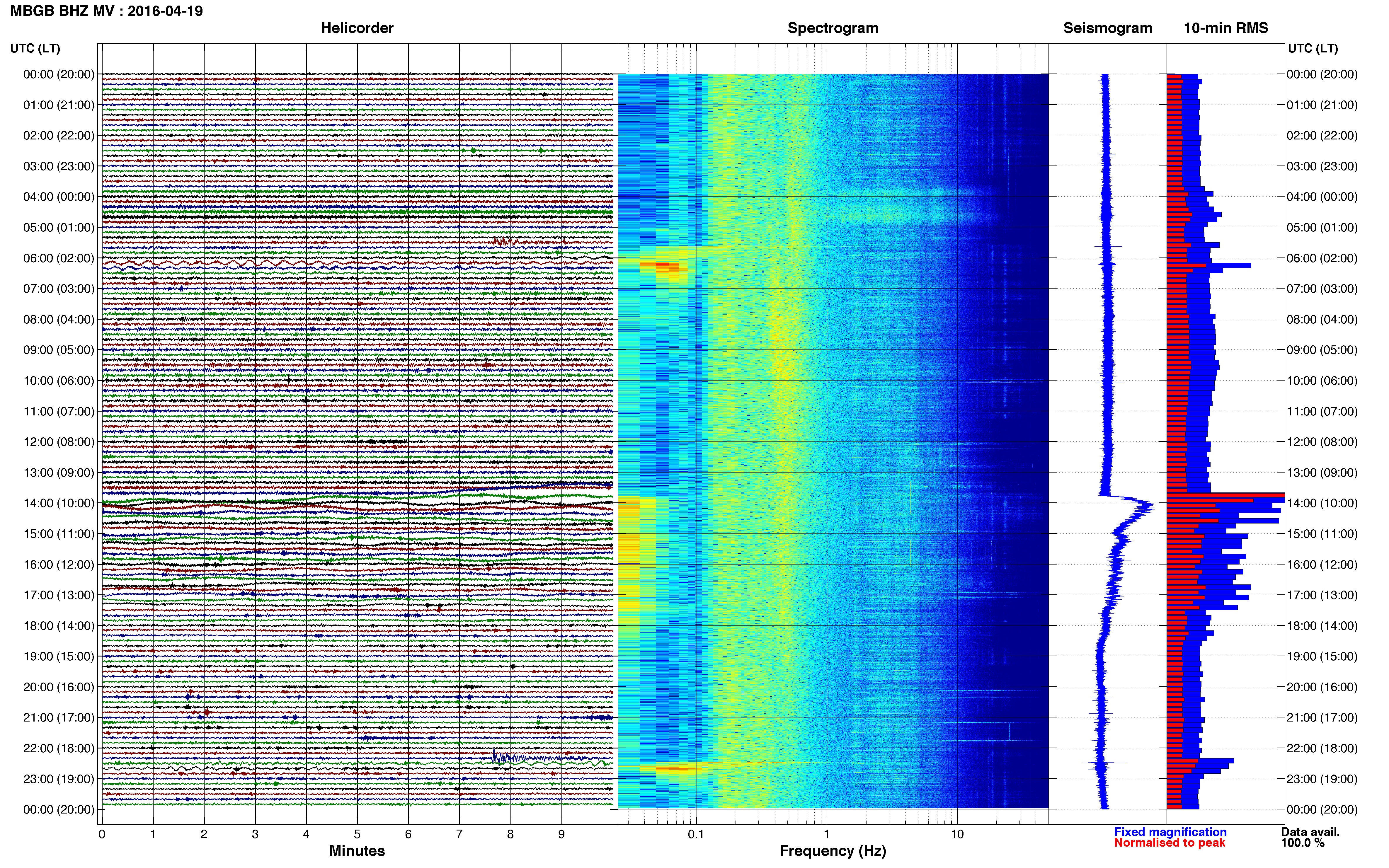Select the 'Spectrogram' panel heading
This screenshot has width=1389, height=868.
pos(833,28)
